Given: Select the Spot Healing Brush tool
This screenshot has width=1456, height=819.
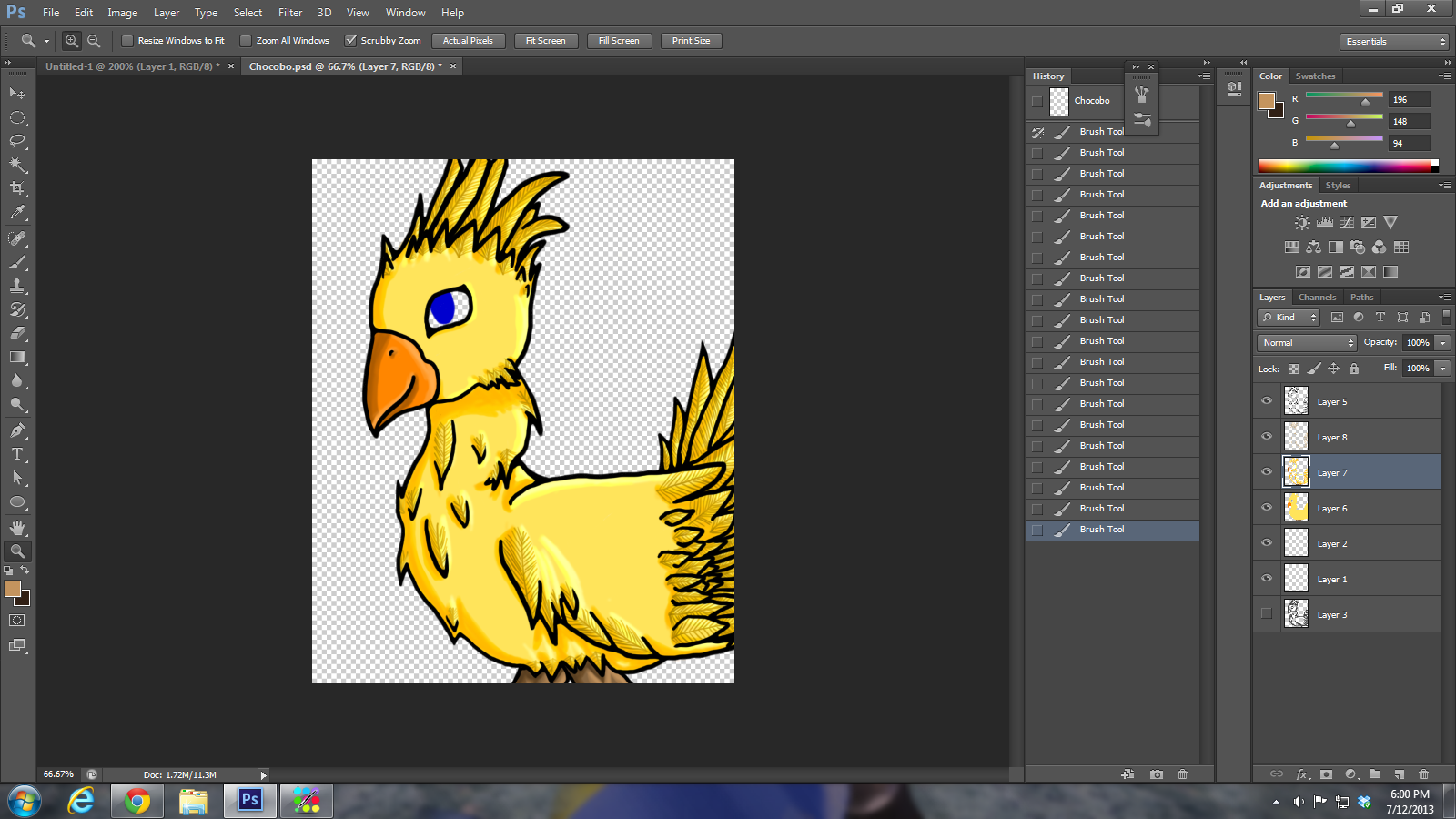Looking at the screenshot, I should [17, 238].
